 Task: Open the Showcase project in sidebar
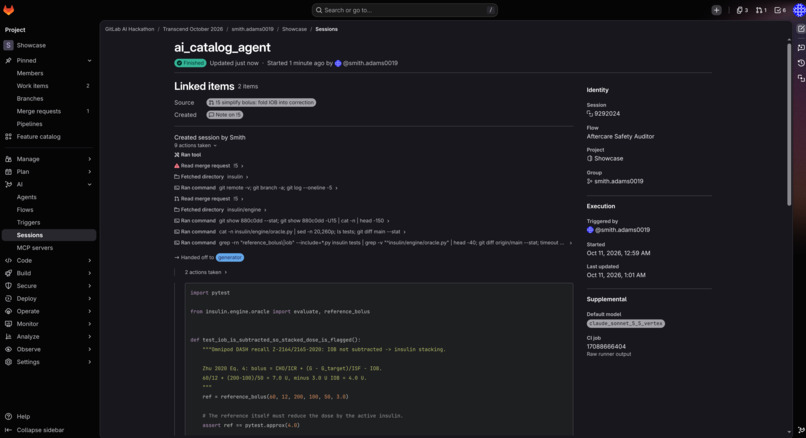(49, 45)
